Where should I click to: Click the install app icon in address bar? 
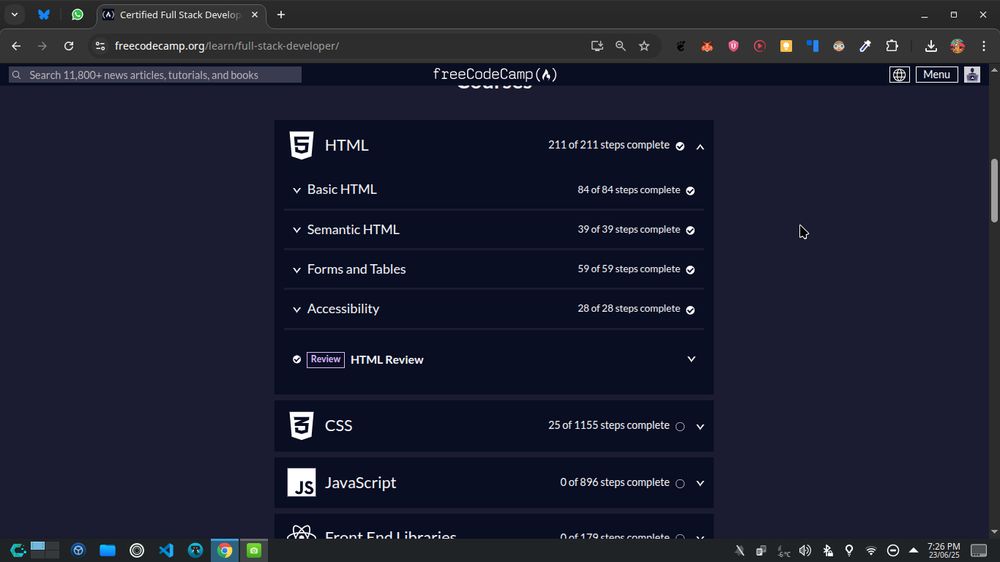(x=596, y=46)
